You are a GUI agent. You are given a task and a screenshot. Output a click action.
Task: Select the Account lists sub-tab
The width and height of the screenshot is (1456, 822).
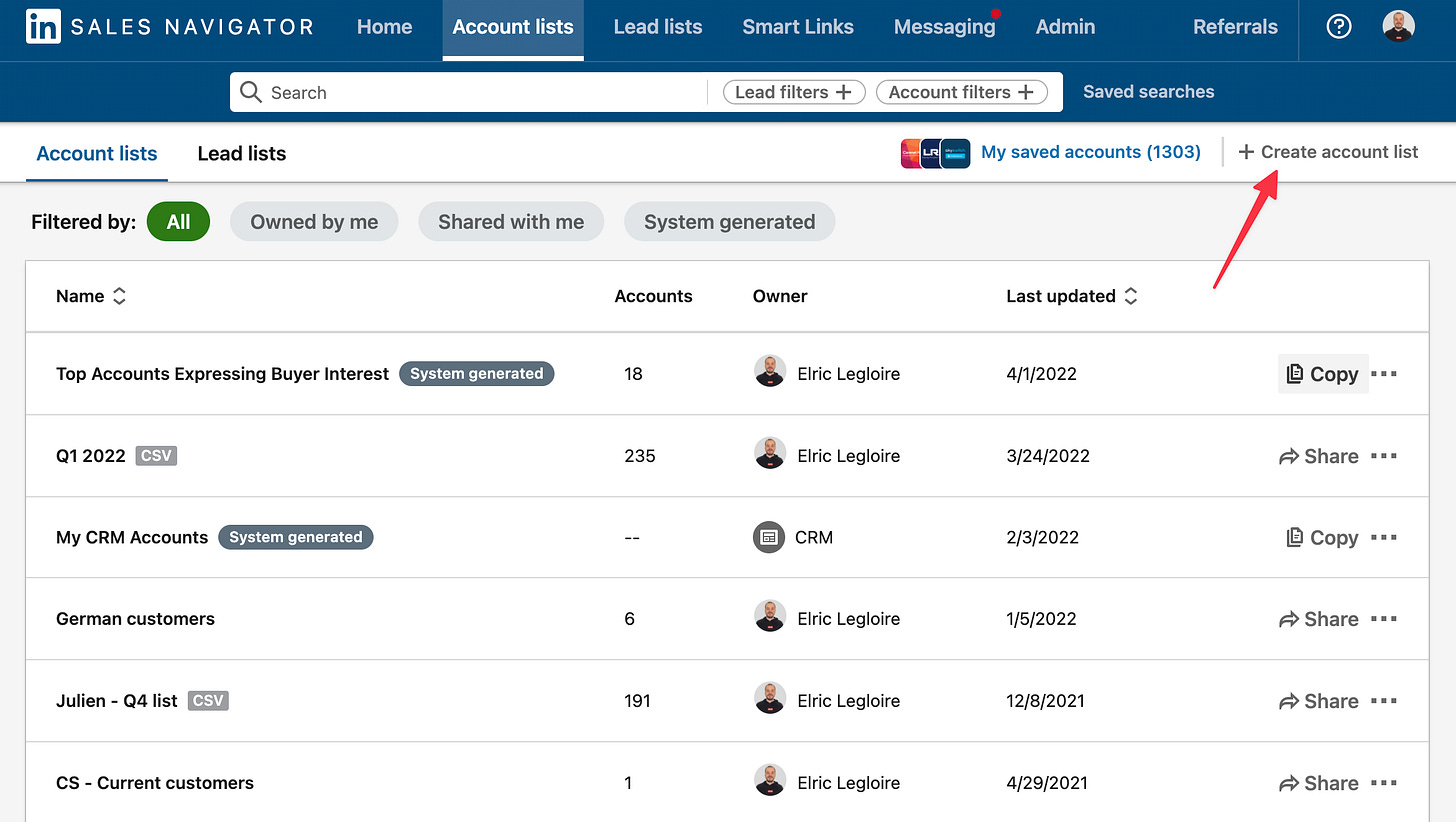(x=97, y=153)
